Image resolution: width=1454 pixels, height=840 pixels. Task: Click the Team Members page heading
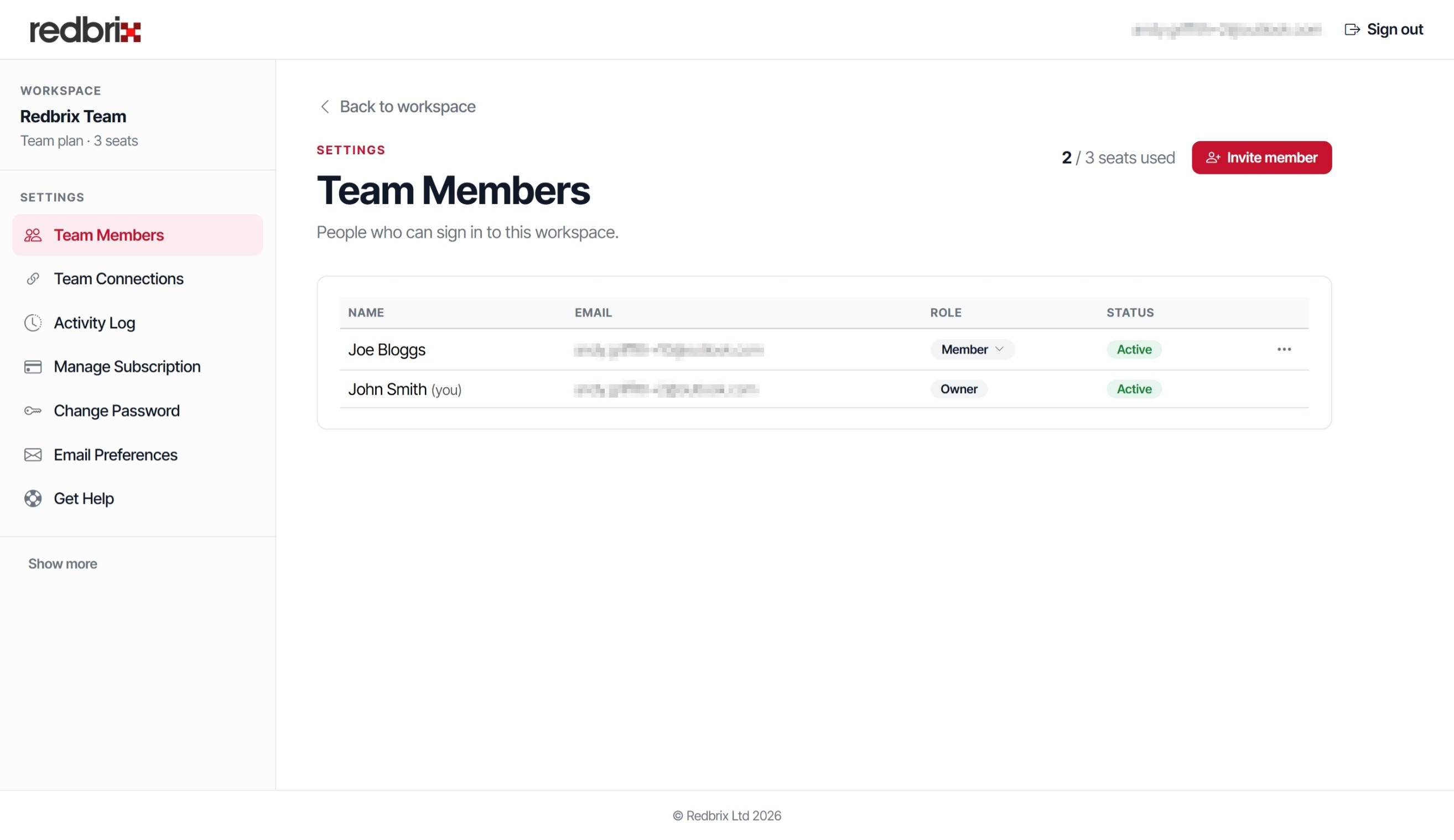[x=453, y=190]
